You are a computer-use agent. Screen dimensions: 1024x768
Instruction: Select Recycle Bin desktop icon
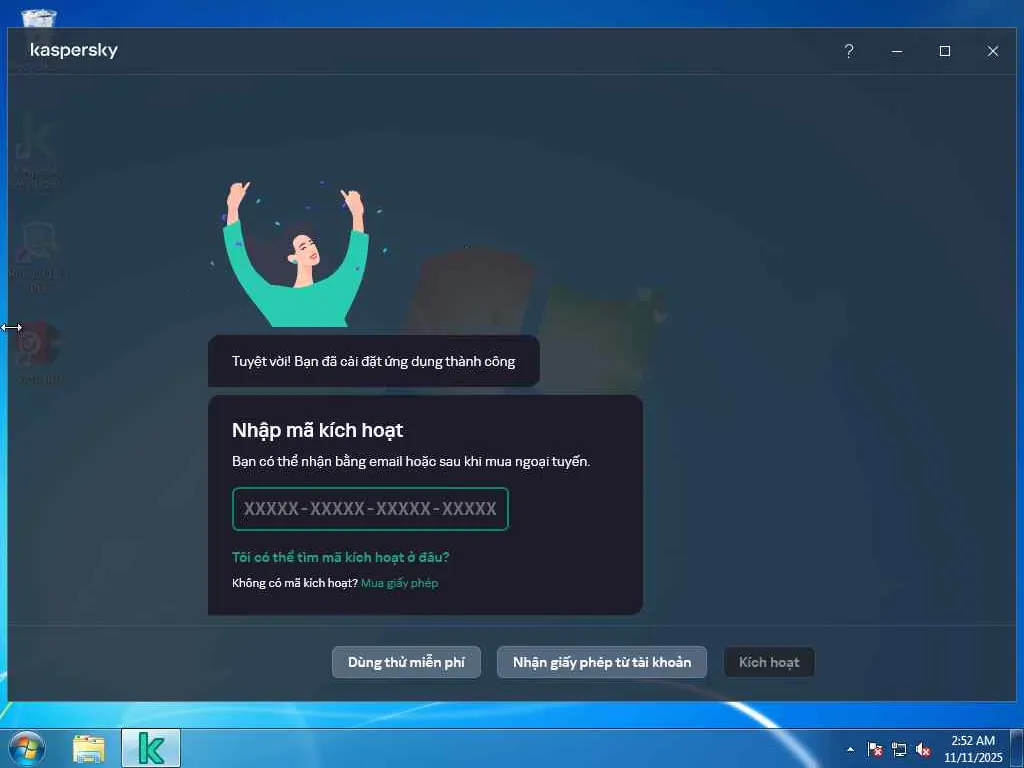point(38,18)
